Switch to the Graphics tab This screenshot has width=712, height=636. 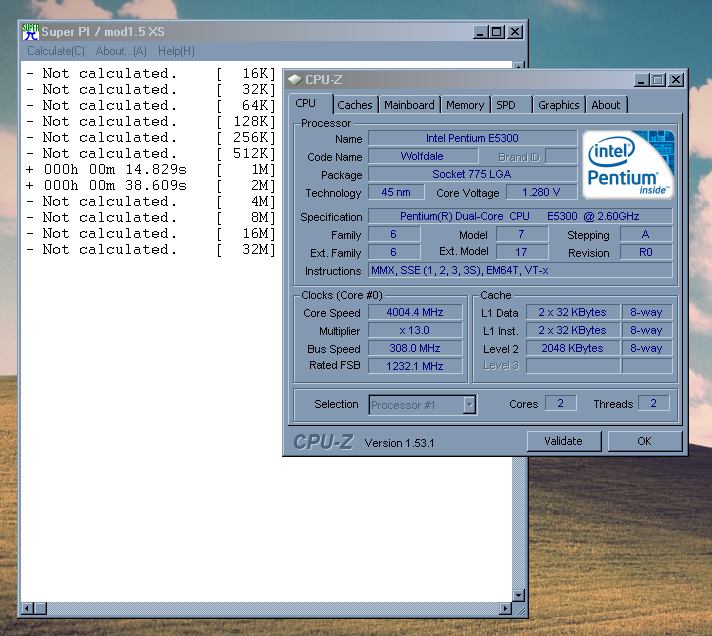(559, 105)
